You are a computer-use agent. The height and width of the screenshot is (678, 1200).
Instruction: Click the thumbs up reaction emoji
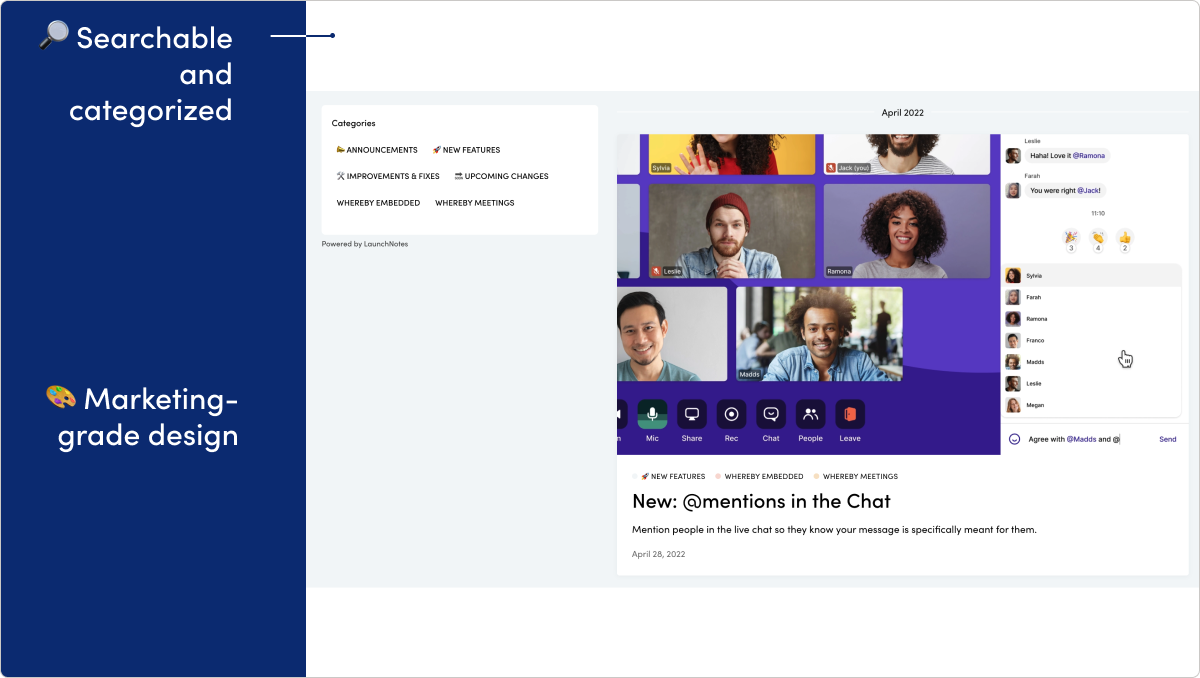click(x=1124, y=237)
